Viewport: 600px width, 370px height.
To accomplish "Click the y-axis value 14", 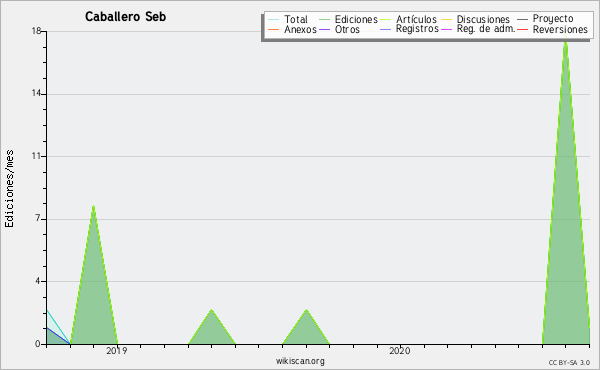I will (36, 93).
